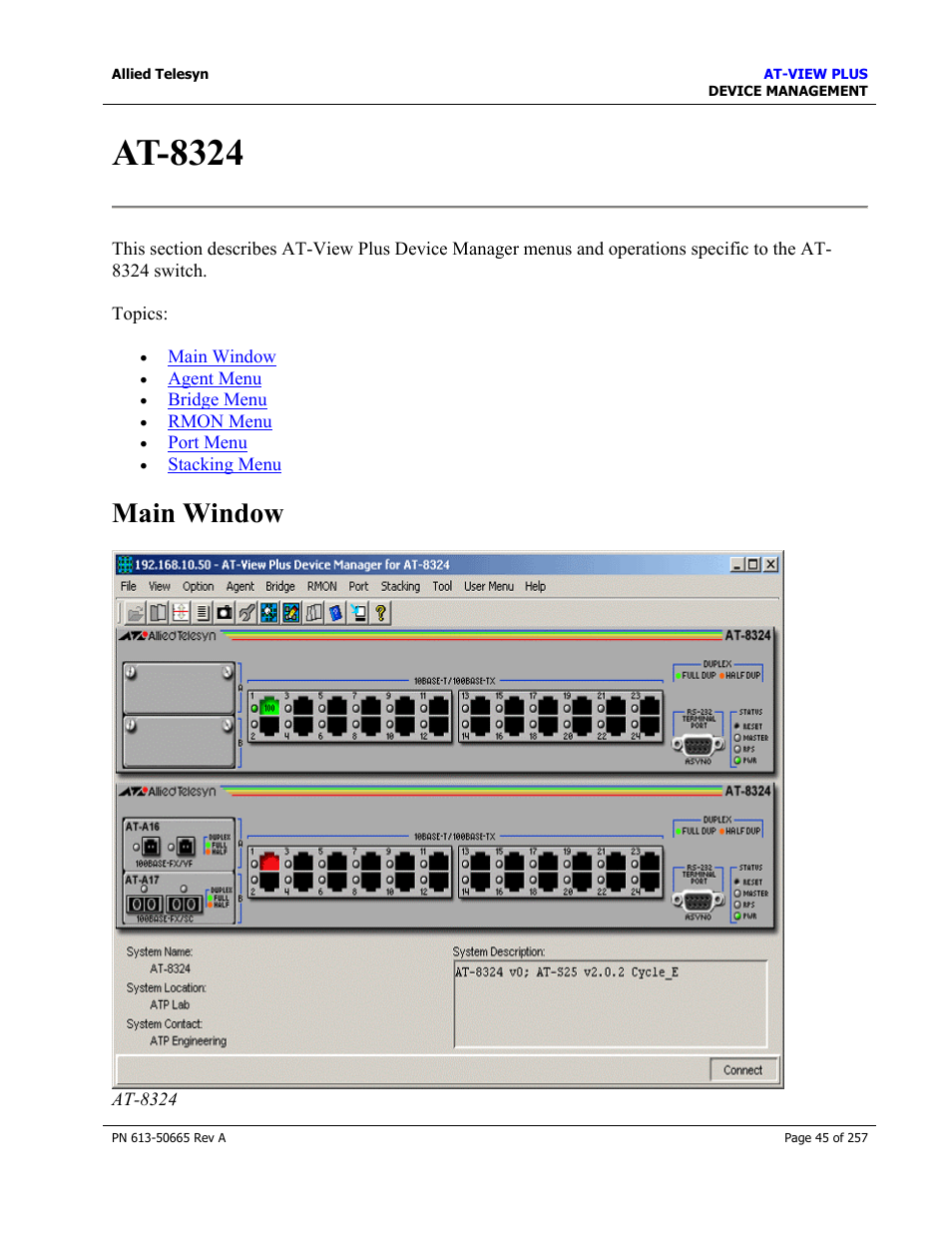Open the Port menu in the menu bar
This screenshot has width=952, height=1233.
(x=358, y=587)
